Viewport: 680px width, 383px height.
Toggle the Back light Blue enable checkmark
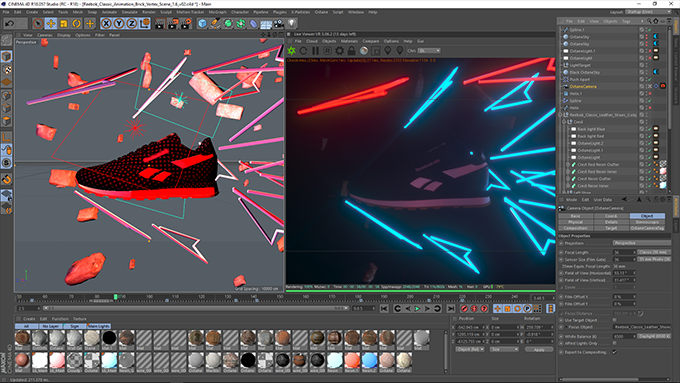(650, 129)
